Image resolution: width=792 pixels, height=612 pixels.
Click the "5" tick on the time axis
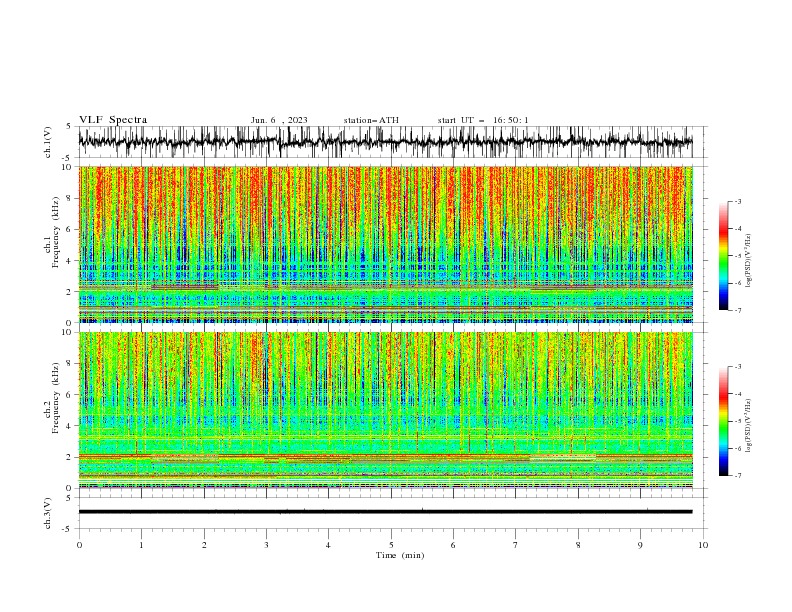(391, 545)
